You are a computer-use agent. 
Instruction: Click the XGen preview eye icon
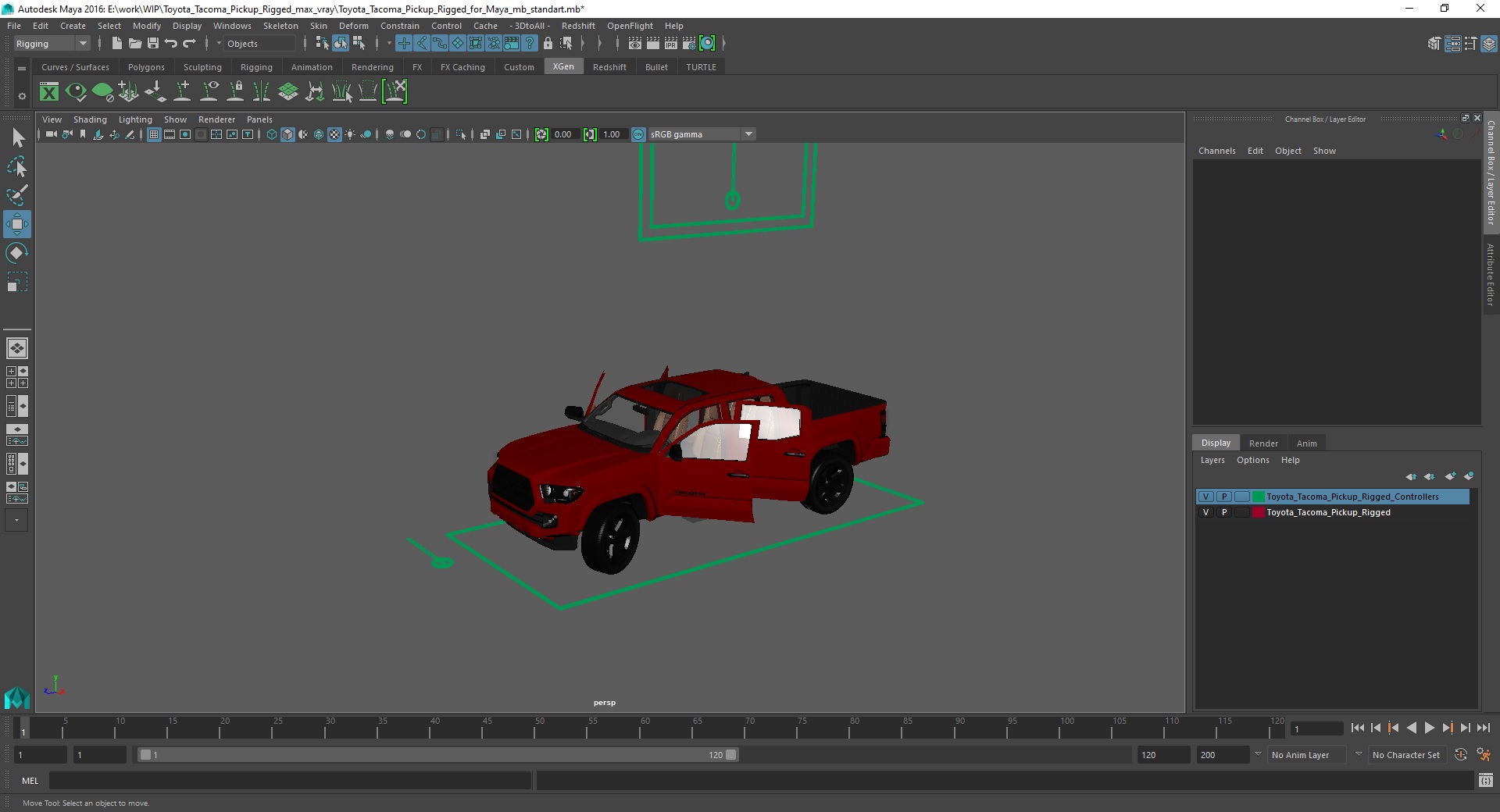click(x=76, y=92)
